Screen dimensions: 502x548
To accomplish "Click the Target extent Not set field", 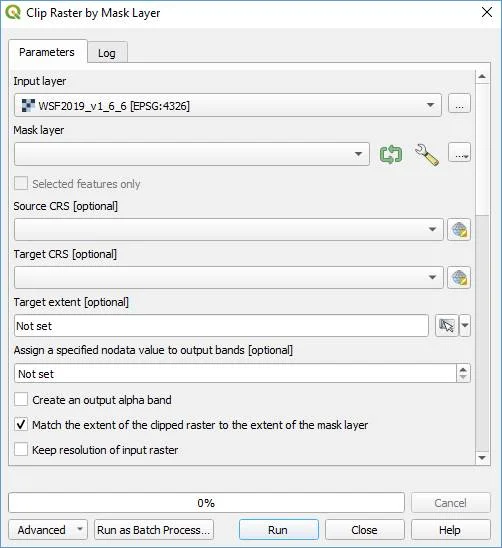I will 221,326.
